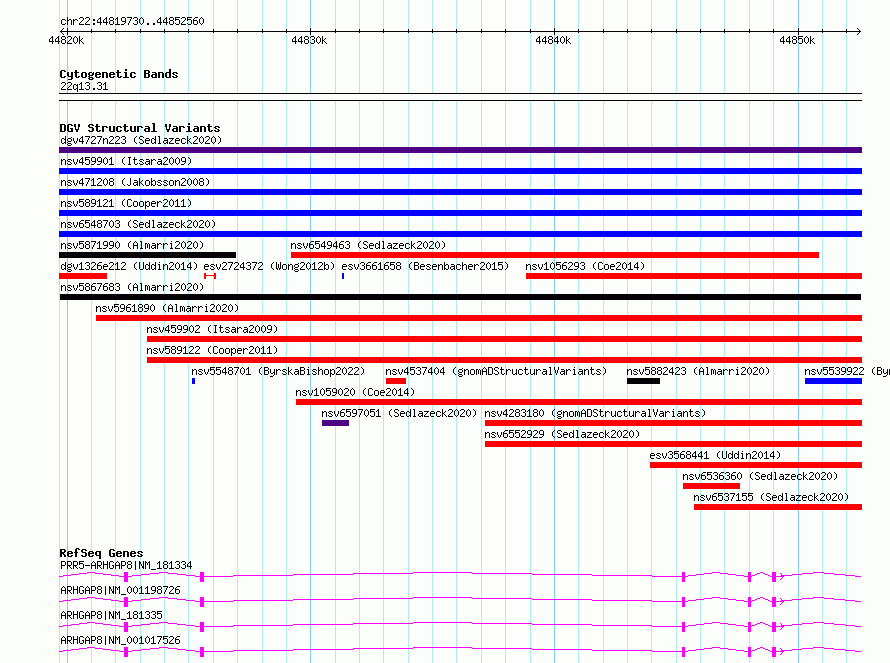Click the nsv589121 (Cooper2011) label
The image size is (890, 663).
point(126,203)
